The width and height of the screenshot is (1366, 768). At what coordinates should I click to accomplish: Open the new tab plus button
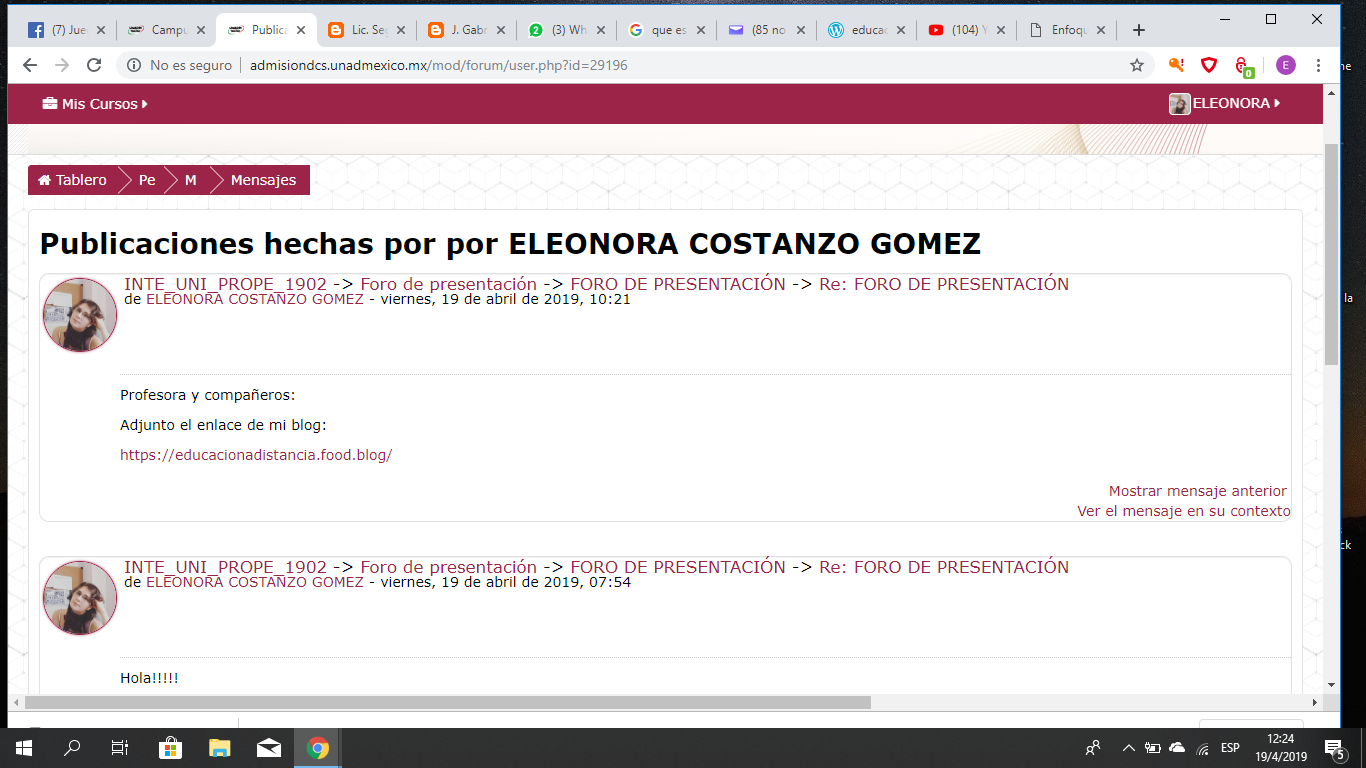(1138, 30)
